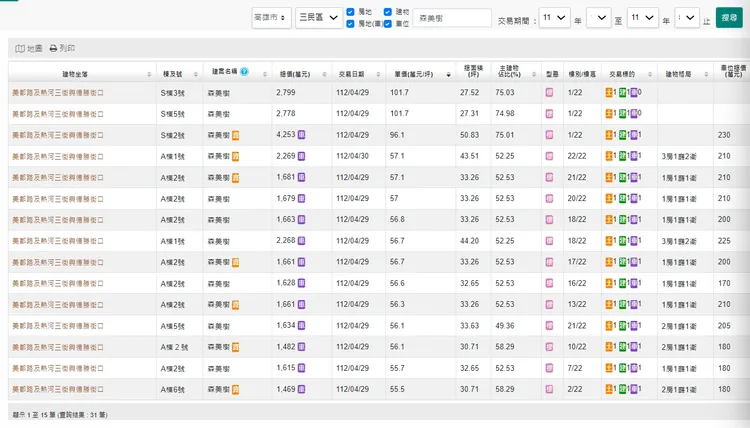
Task: Click orange 預 icon in the A棟1號 row
Action: coord(236,156)
